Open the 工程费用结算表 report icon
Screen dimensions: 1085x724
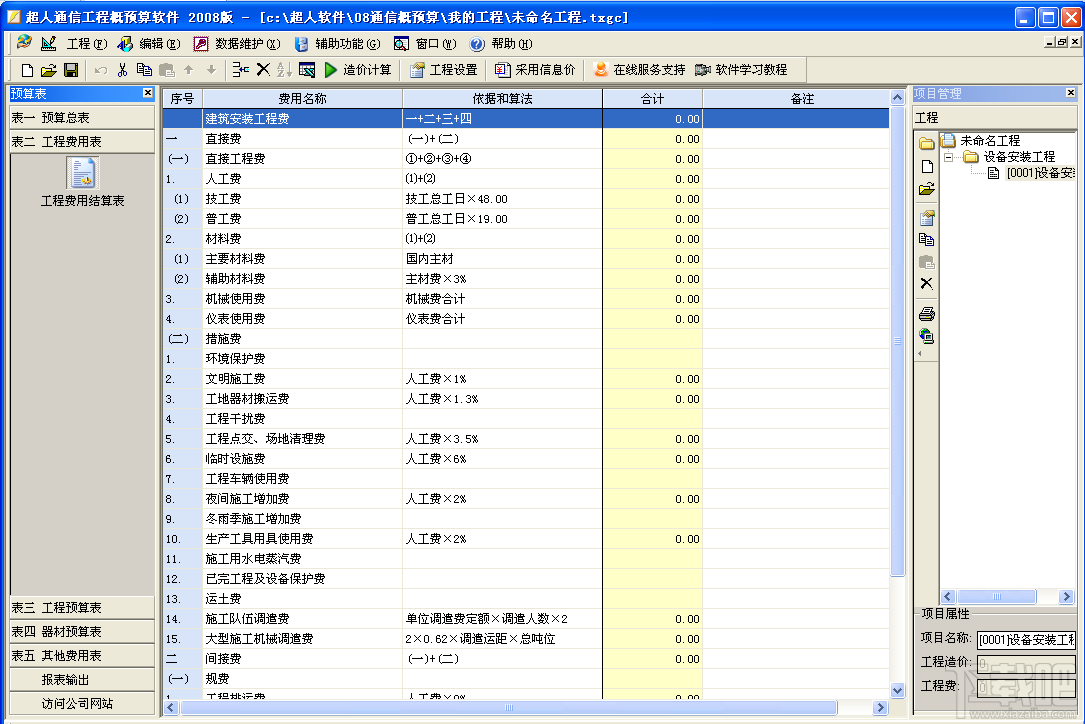(83, 180)
